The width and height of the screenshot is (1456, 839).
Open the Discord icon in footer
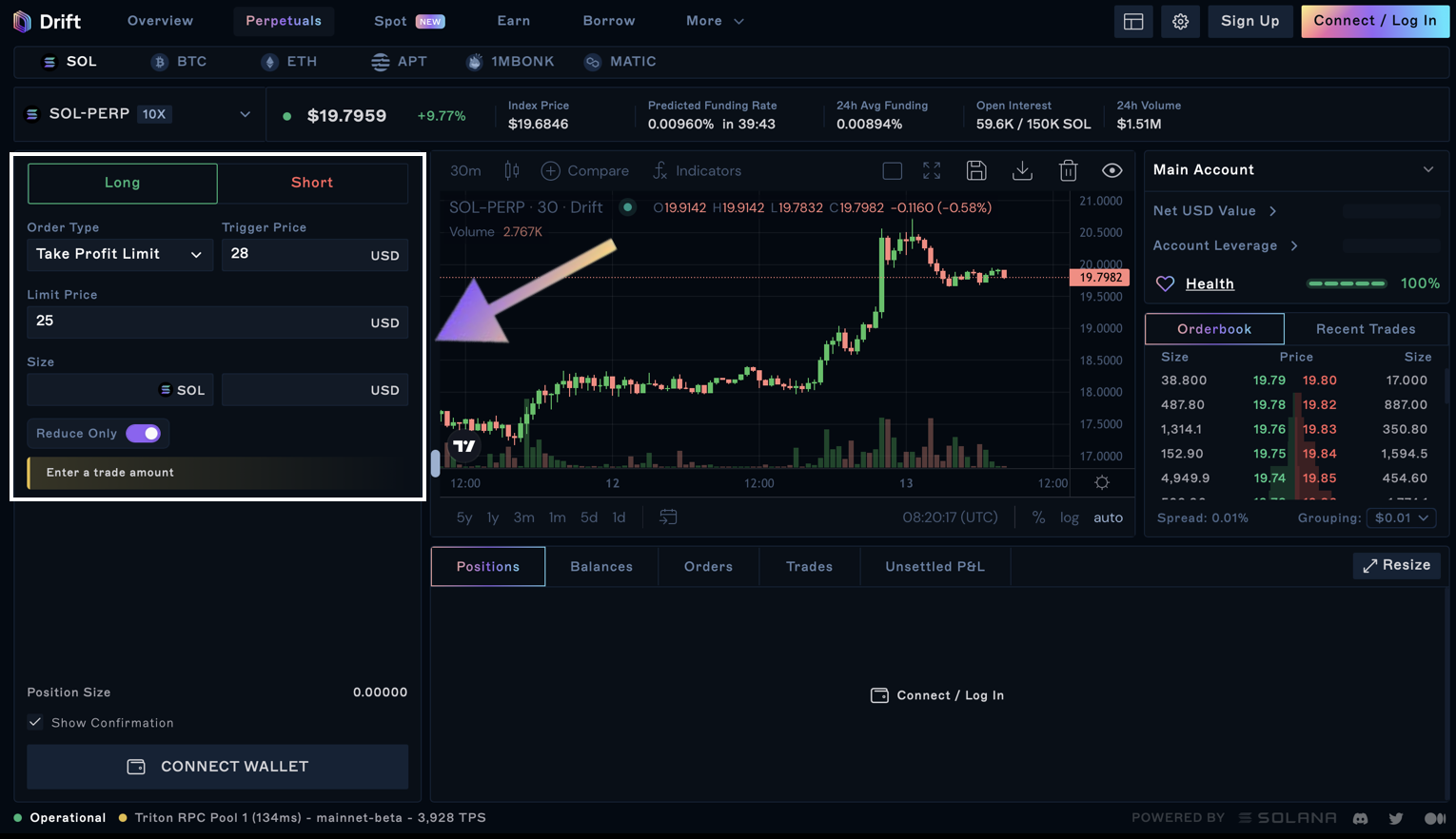(x=1361, y=818)
